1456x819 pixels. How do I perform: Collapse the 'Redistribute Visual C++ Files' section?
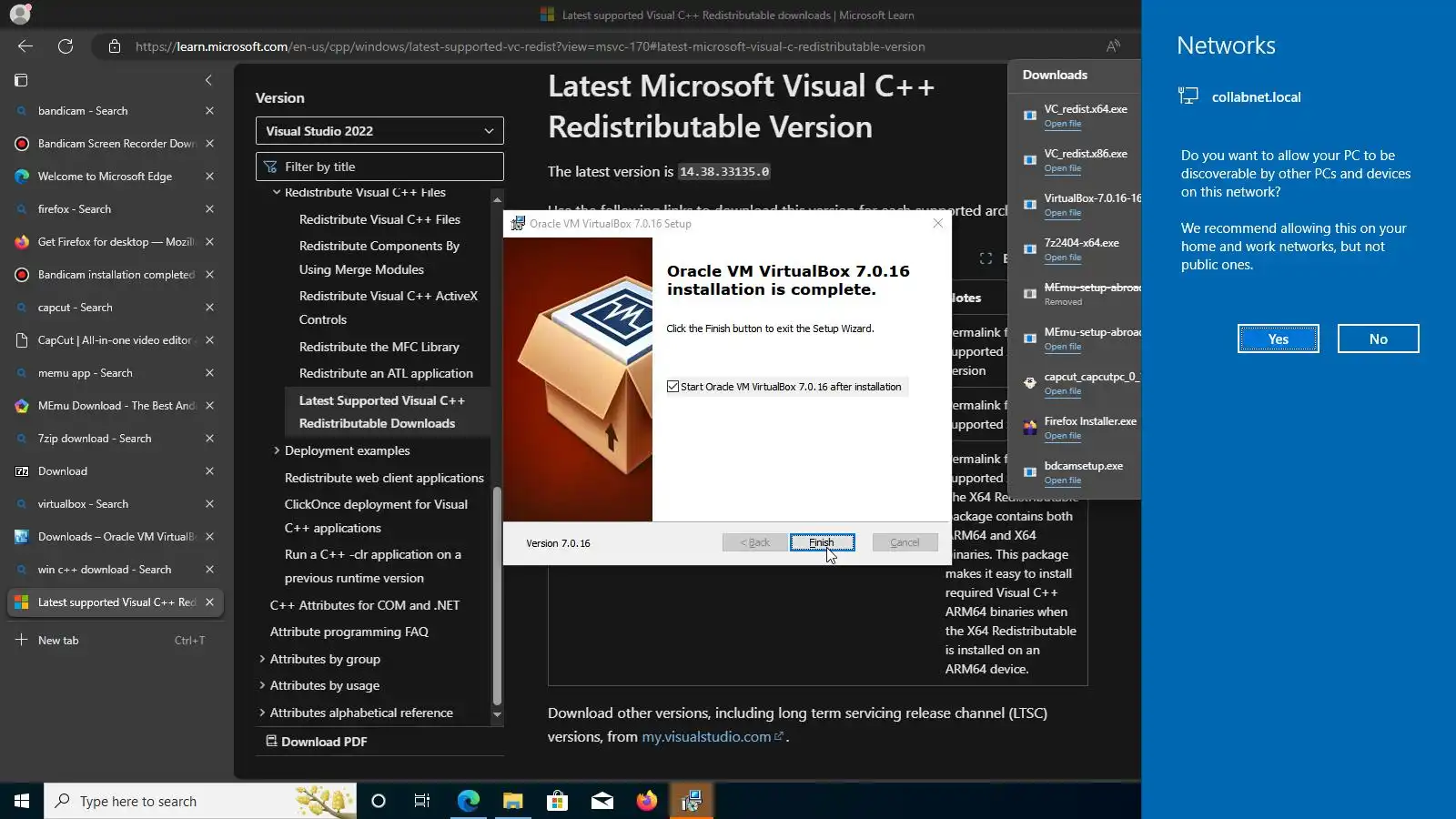[x=277, y=192]
